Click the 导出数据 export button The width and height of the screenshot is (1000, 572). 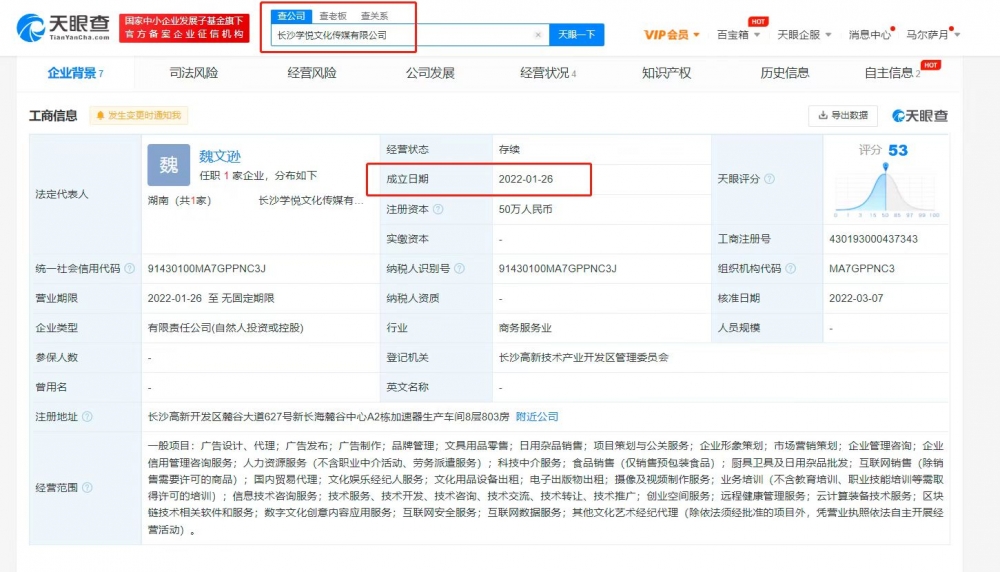point(842,115)
